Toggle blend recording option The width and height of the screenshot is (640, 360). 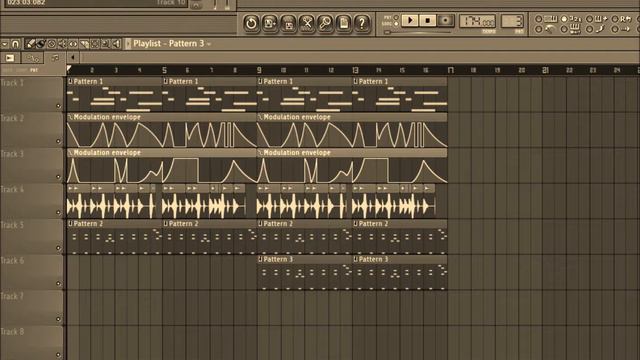(x=597, y=19)
